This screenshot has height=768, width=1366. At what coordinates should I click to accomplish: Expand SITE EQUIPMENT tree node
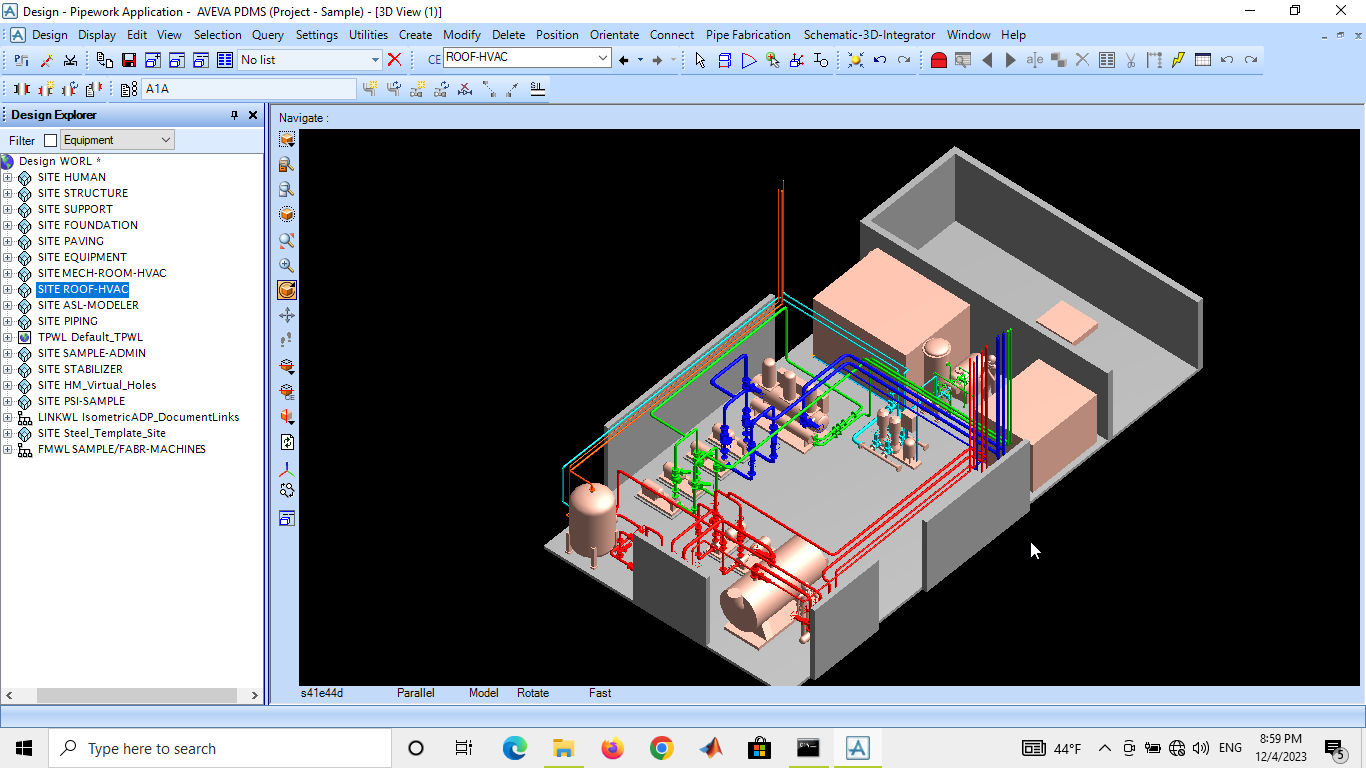click(8, 257)
